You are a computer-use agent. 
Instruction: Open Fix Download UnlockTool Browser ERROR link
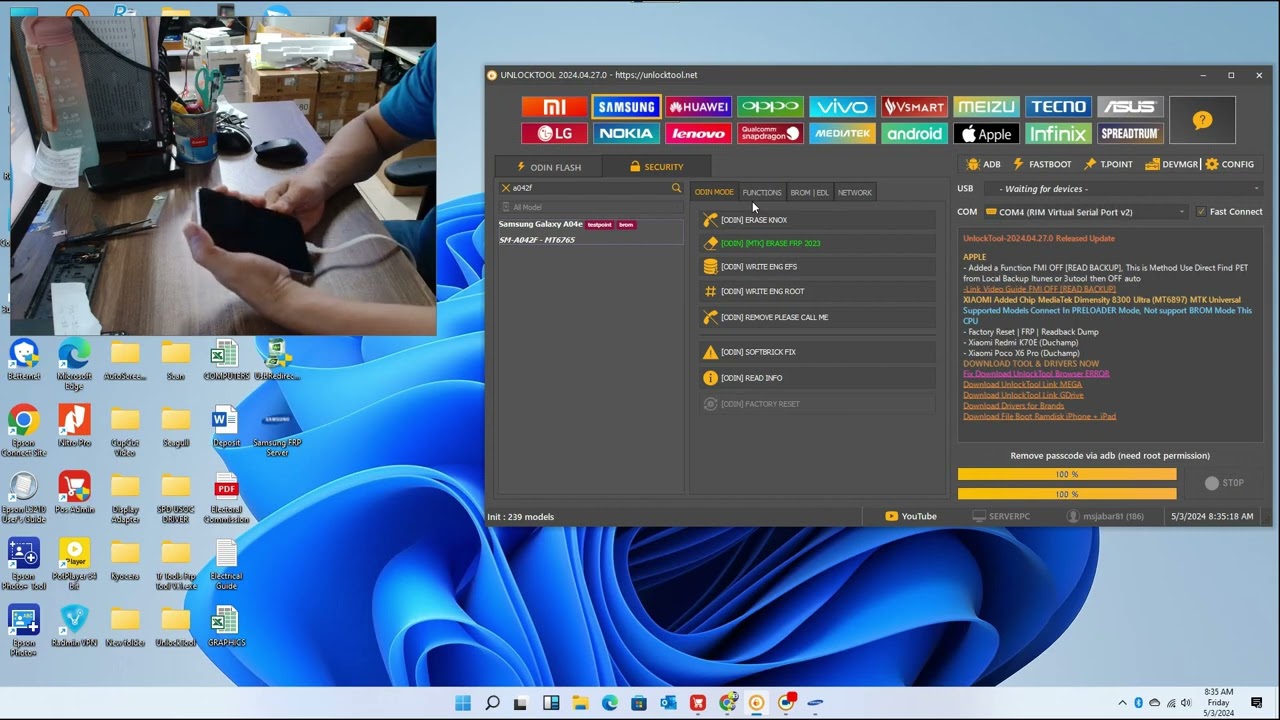point(1036,374)
